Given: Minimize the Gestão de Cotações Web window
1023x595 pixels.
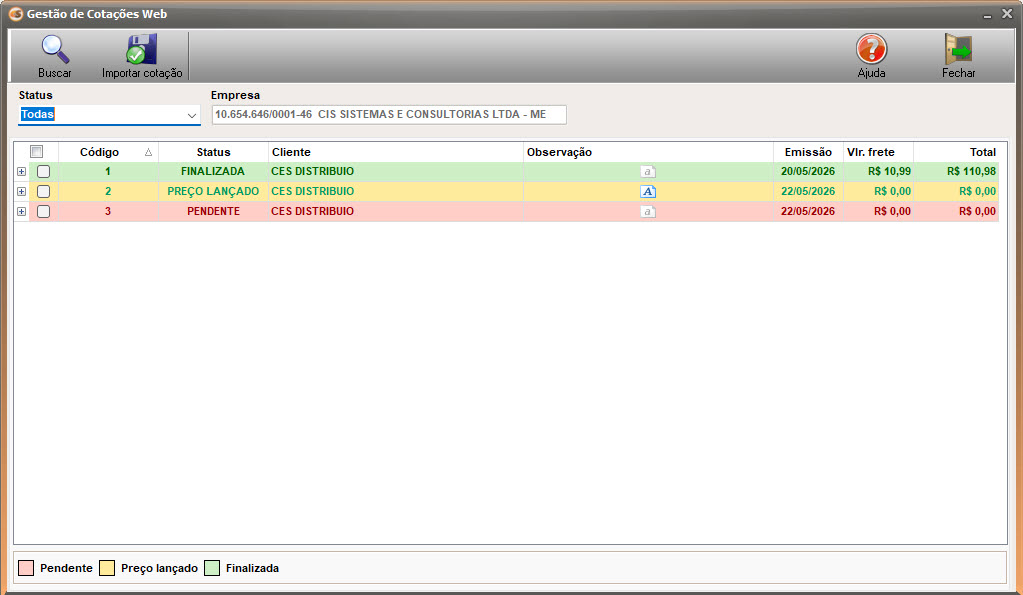Looking at the screenshot, I should [987, 14].
